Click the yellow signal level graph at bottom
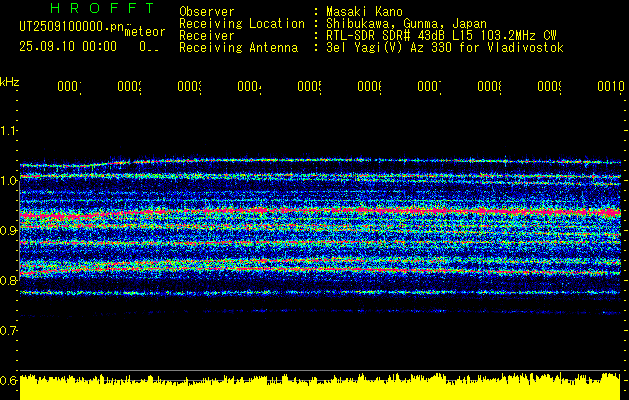Image resolution: width=629 pixels, height=400 pixels. [320, 387]
